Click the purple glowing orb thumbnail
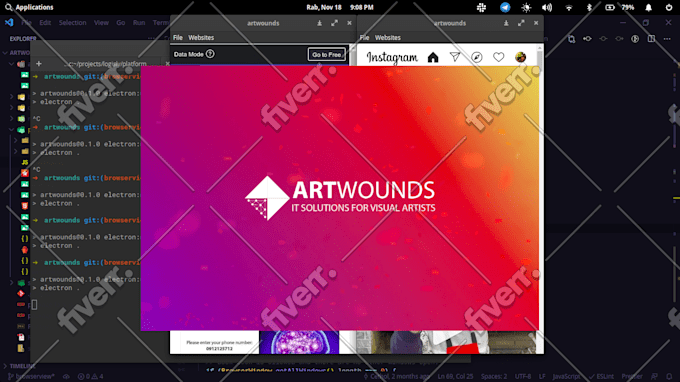 tap(299, 343)
